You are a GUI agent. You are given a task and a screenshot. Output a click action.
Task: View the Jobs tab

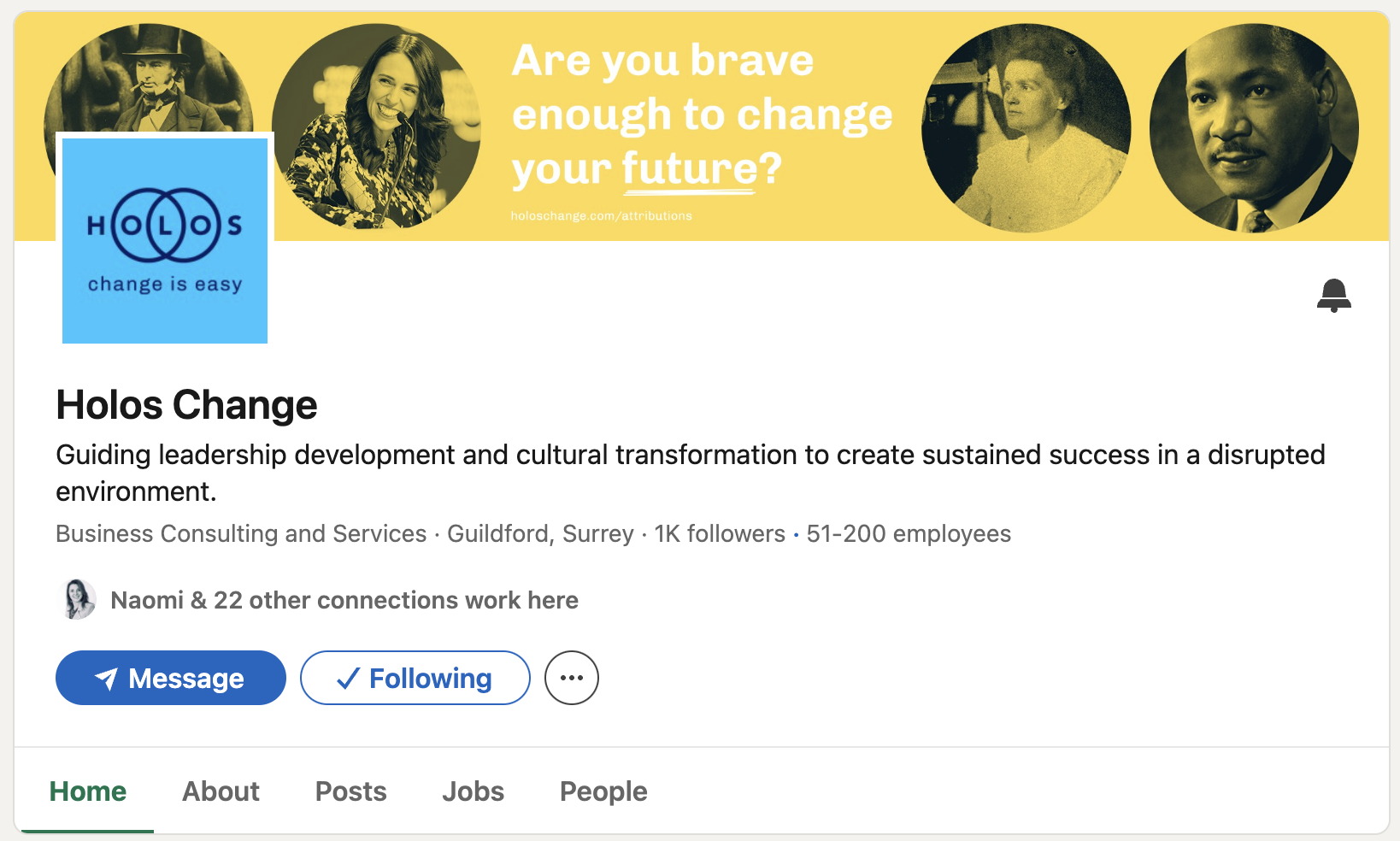point(473,791)
